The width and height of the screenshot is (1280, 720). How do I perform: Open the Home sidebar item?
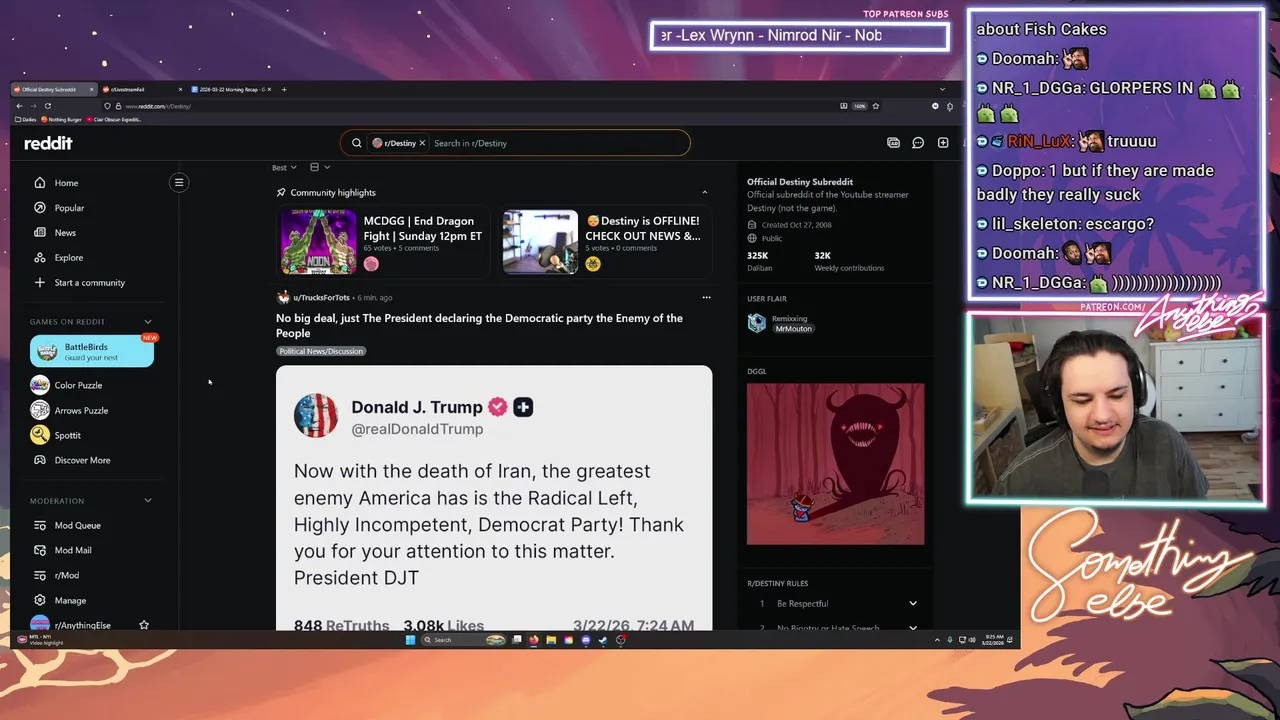(56, 183)
